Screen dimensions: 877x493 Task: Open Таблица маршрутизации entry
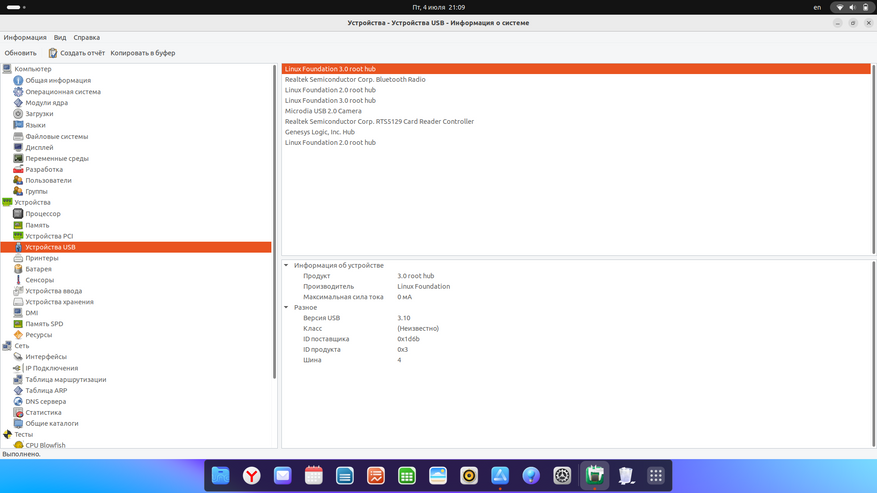click(65, 379)
